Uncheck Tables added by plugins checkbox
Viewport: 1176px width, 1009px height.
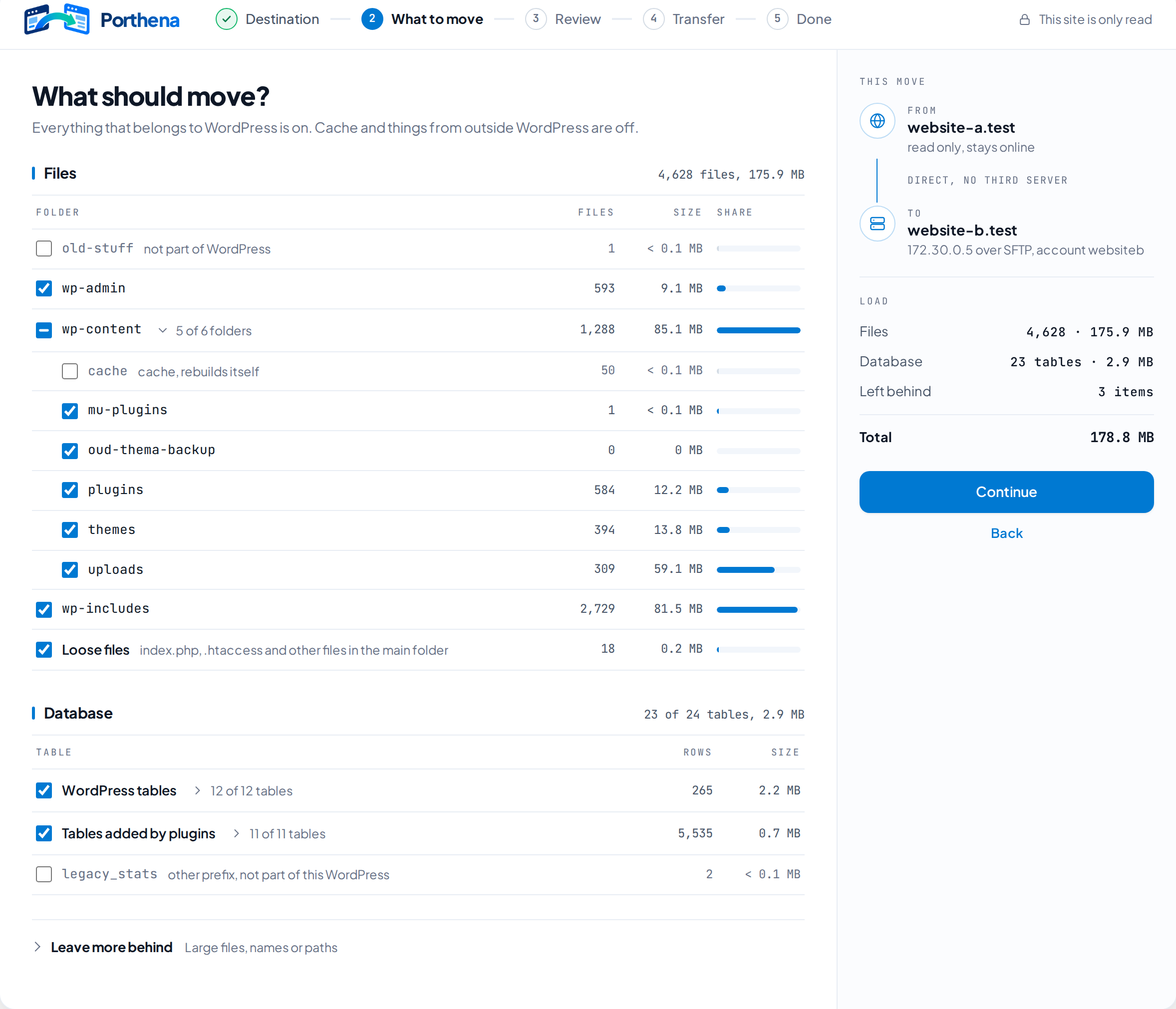pos(44,833)
